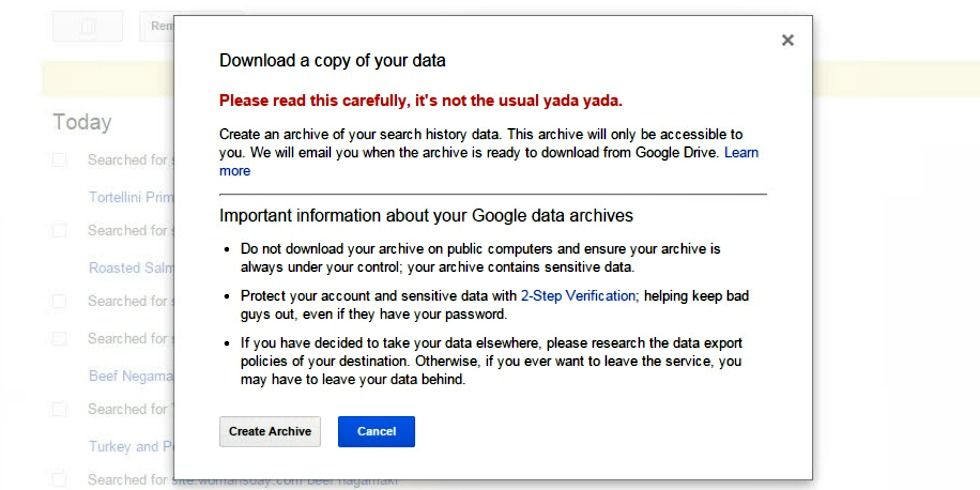Click the womansday.com beef nagamaki search text

tap(242, 481)
